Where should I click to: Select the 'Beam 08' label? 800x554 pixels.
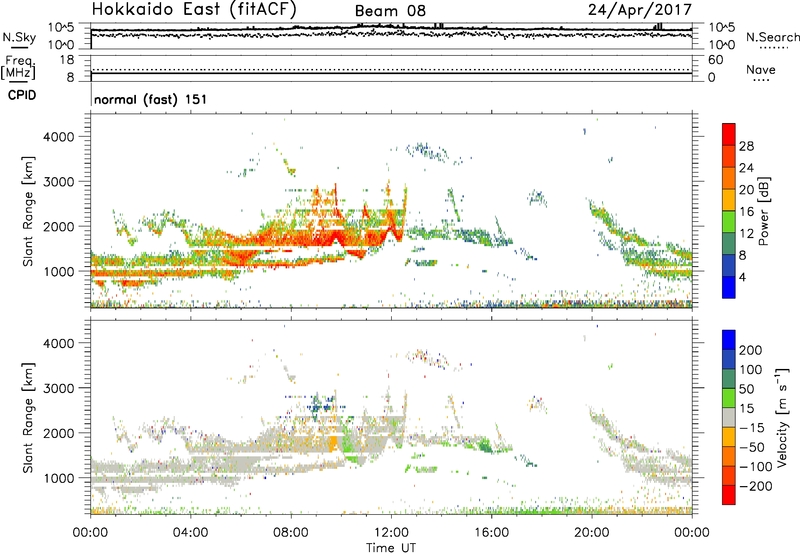point(390,11)
